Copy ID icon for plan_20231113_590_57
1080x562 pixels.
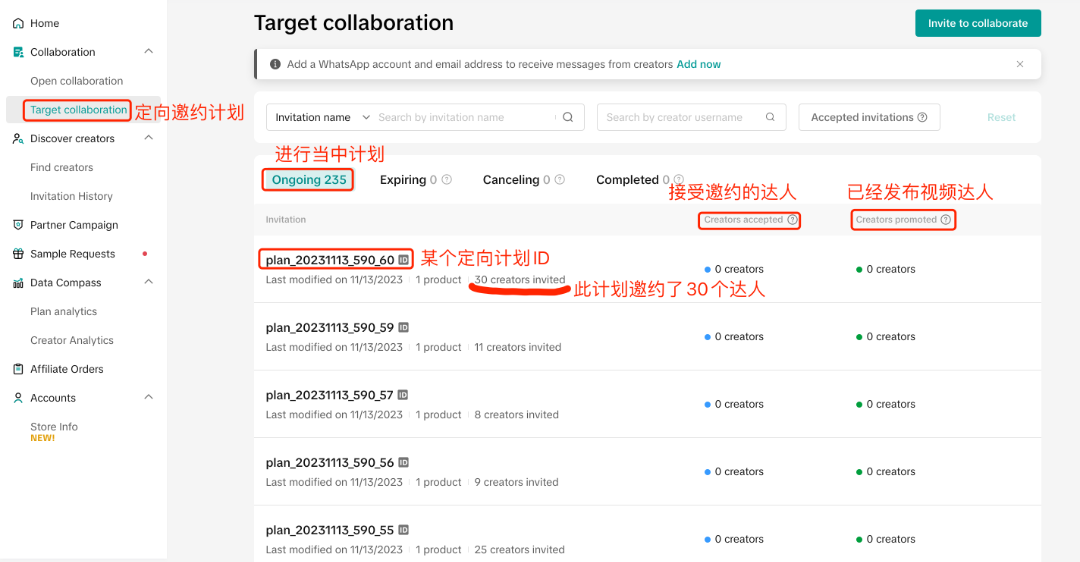(403, 395)
